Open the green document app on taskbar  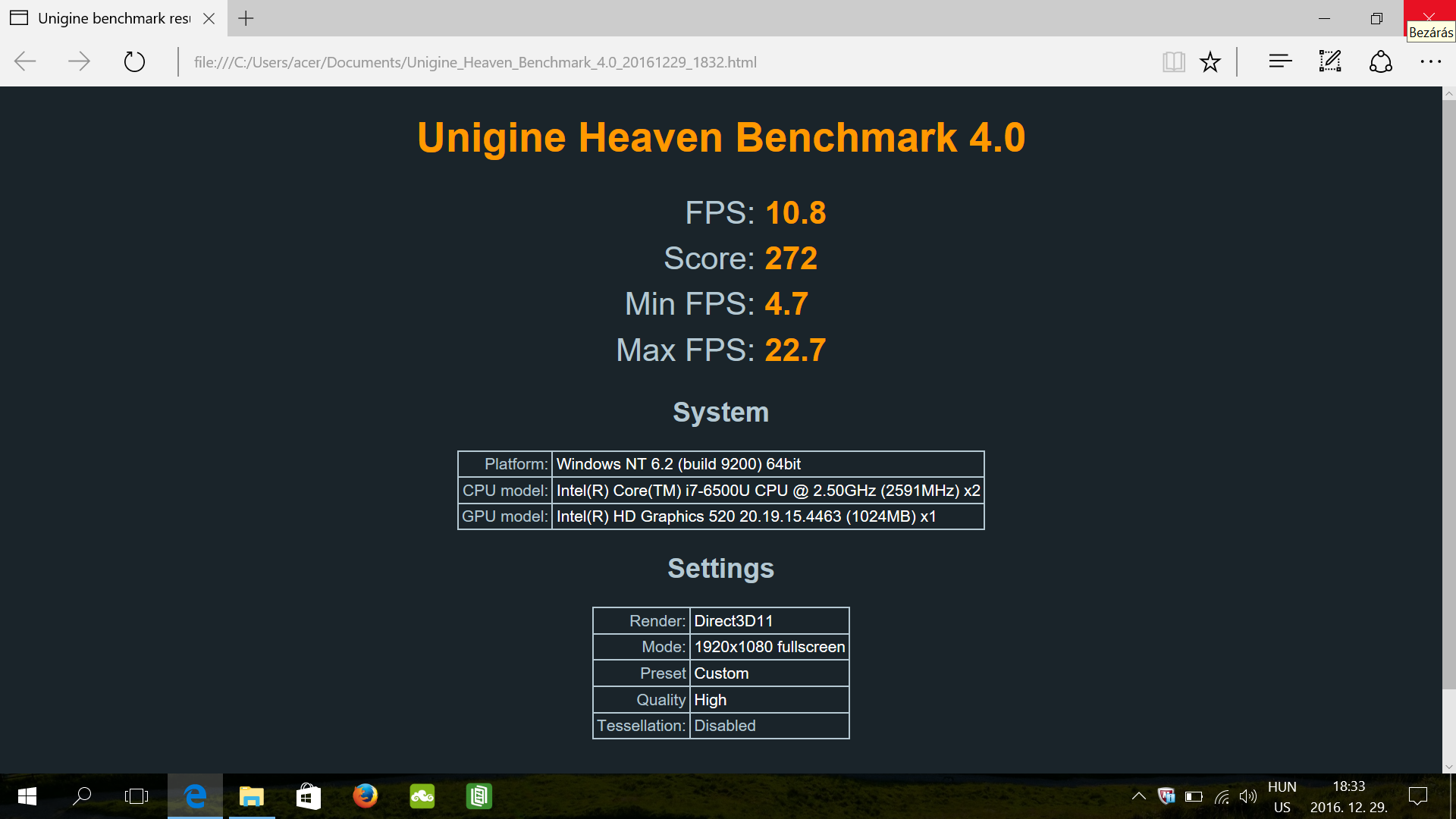pos(479,796)
